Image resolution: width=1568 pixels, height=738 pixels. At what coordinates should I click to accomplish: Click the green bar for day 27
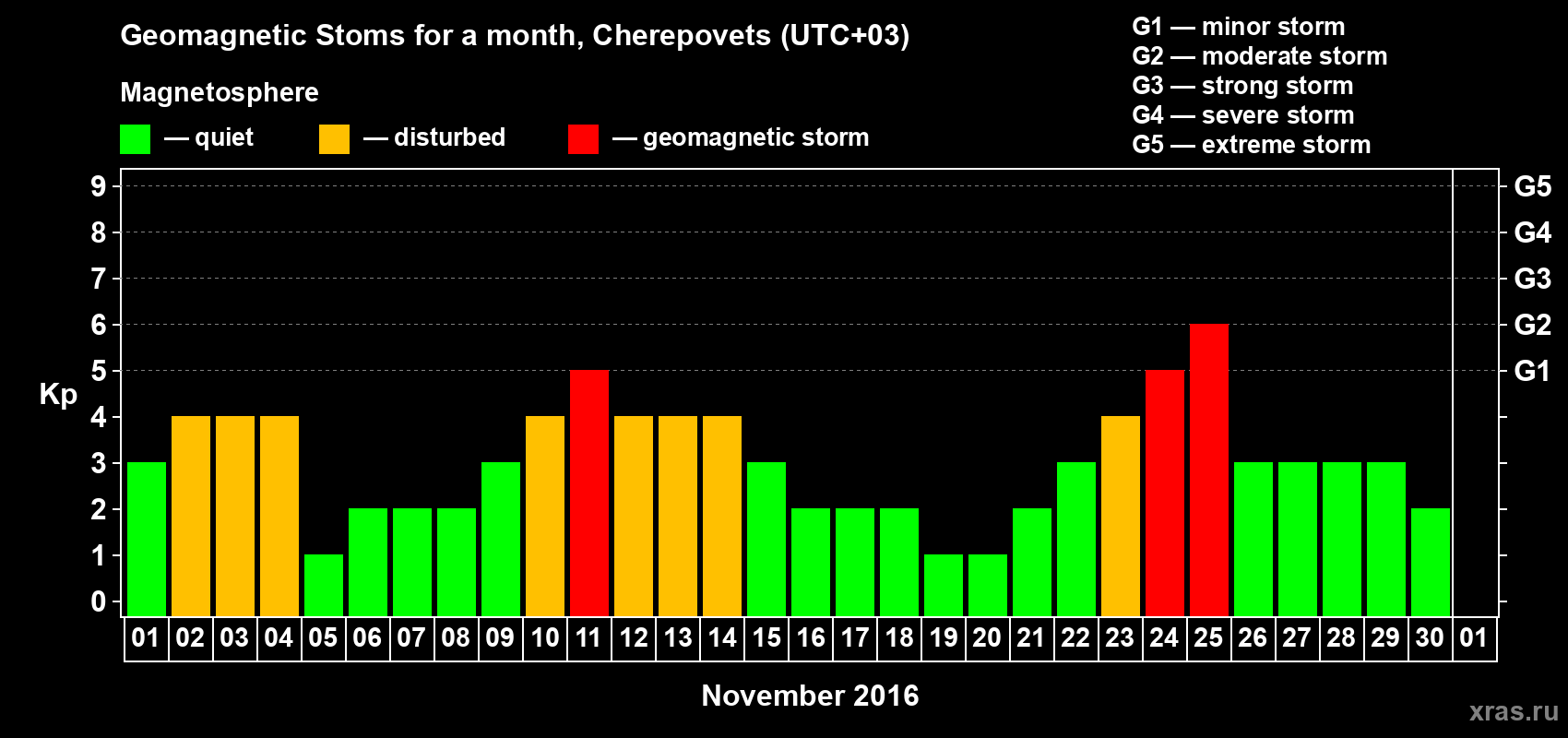tap(1298, 540)
